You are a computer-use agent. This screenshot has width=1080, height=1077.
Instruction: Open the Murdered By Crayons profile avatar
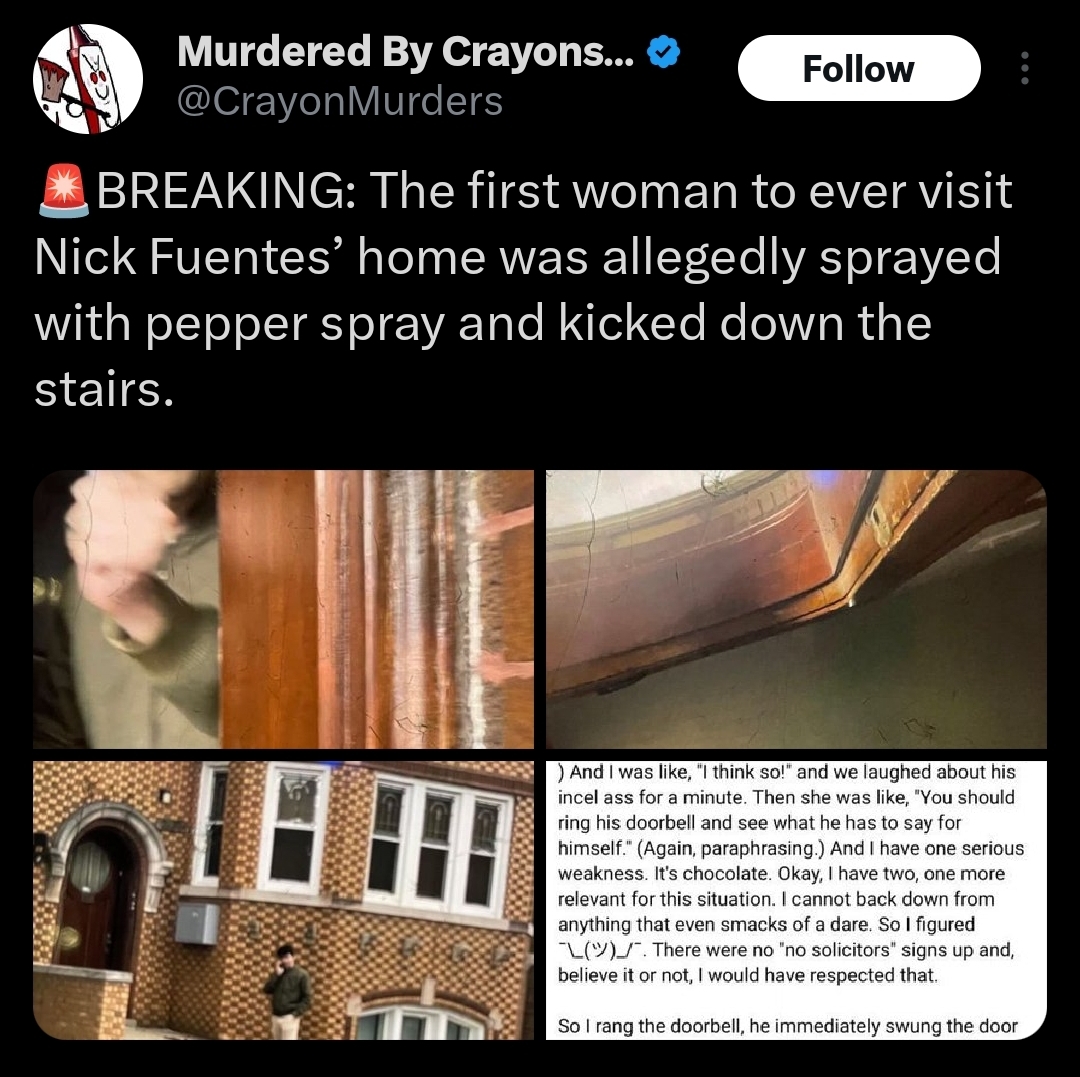[87, 79]
